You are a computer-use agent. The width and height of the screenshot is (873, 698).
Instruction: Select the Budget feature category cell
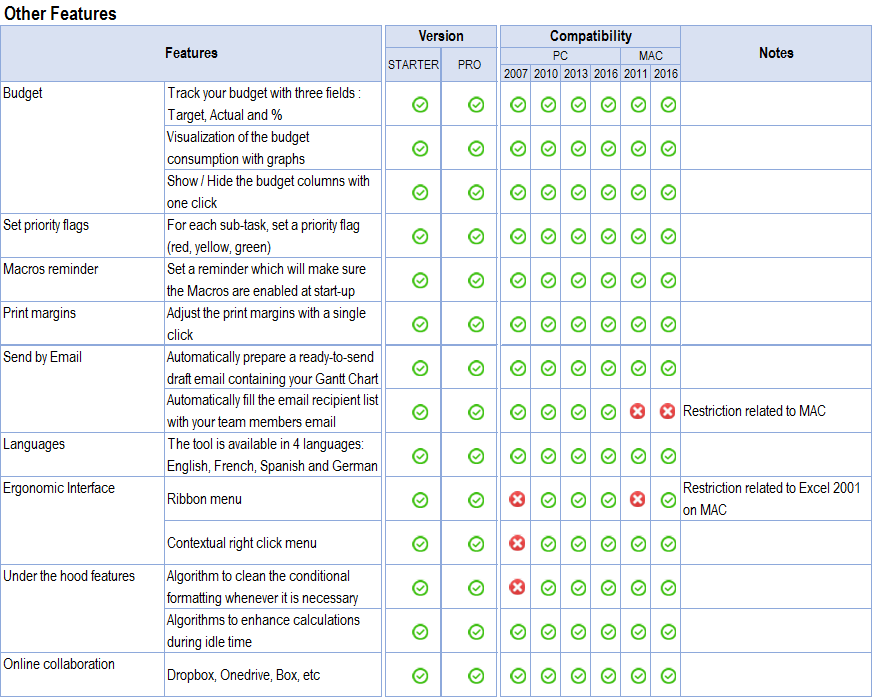pos(82,148)
